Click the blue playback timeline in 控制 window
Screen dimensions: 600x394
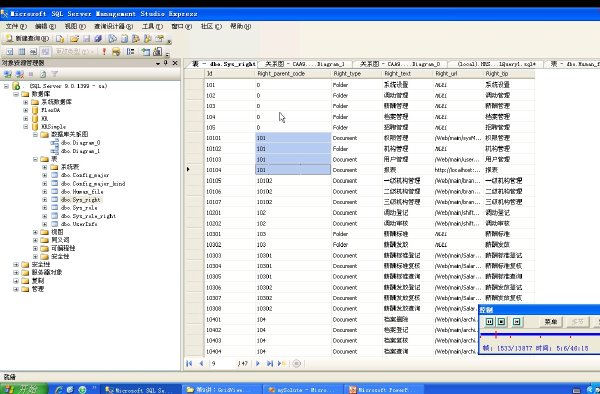(540, 335)
